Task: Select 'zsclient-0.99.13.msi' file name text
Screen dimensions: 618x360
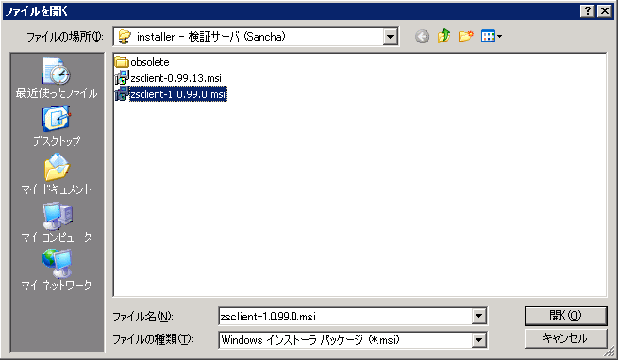Action: pyautogui.click(x=176, y=78)
